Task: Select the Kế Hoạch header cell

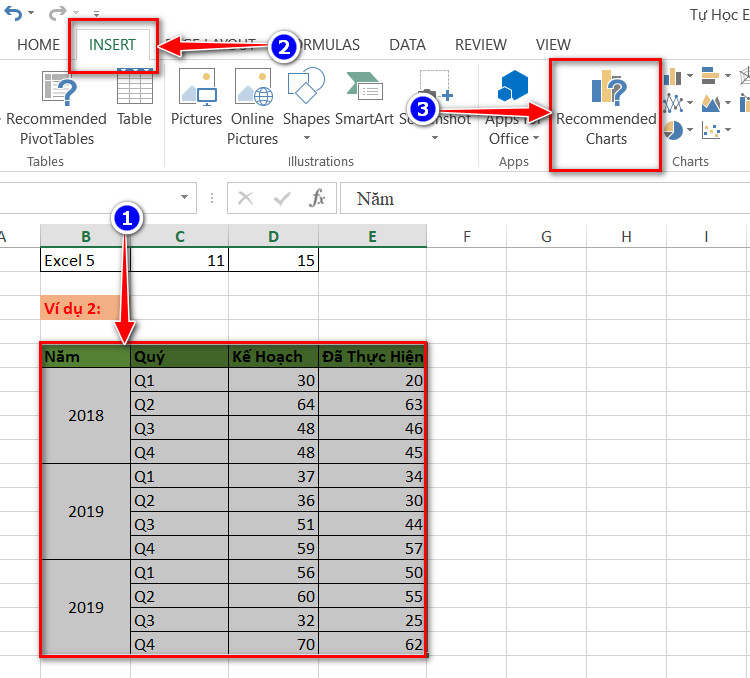Action: (273, 356)
